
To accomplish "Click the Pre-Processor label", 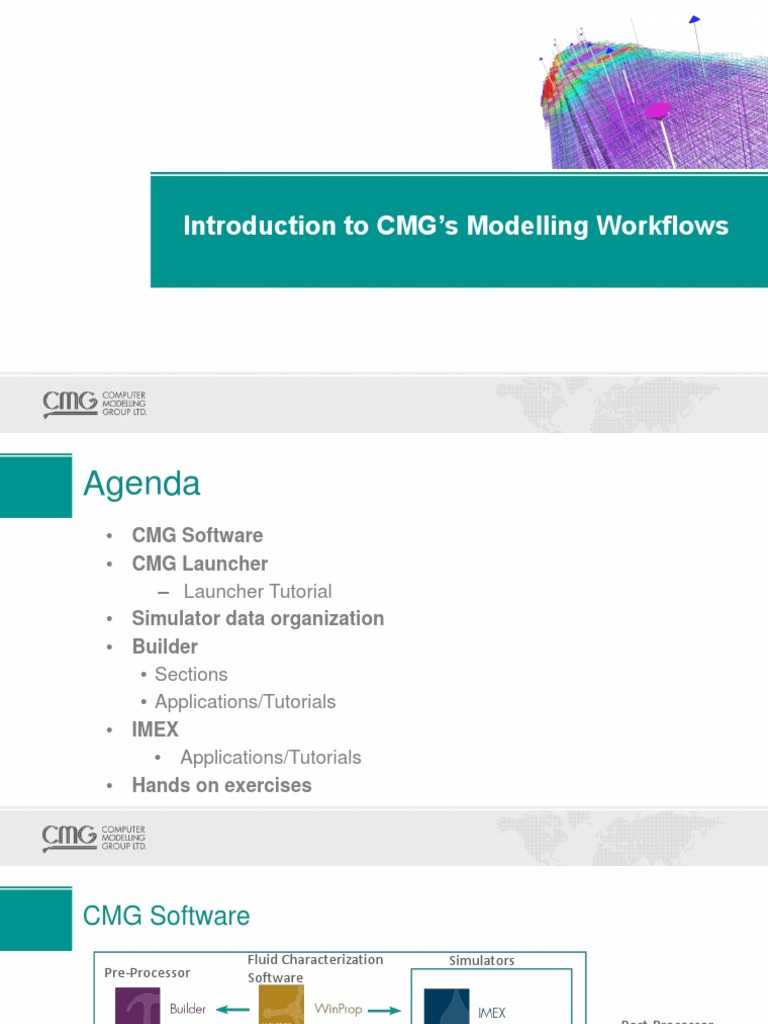I will tap(147, 972).
